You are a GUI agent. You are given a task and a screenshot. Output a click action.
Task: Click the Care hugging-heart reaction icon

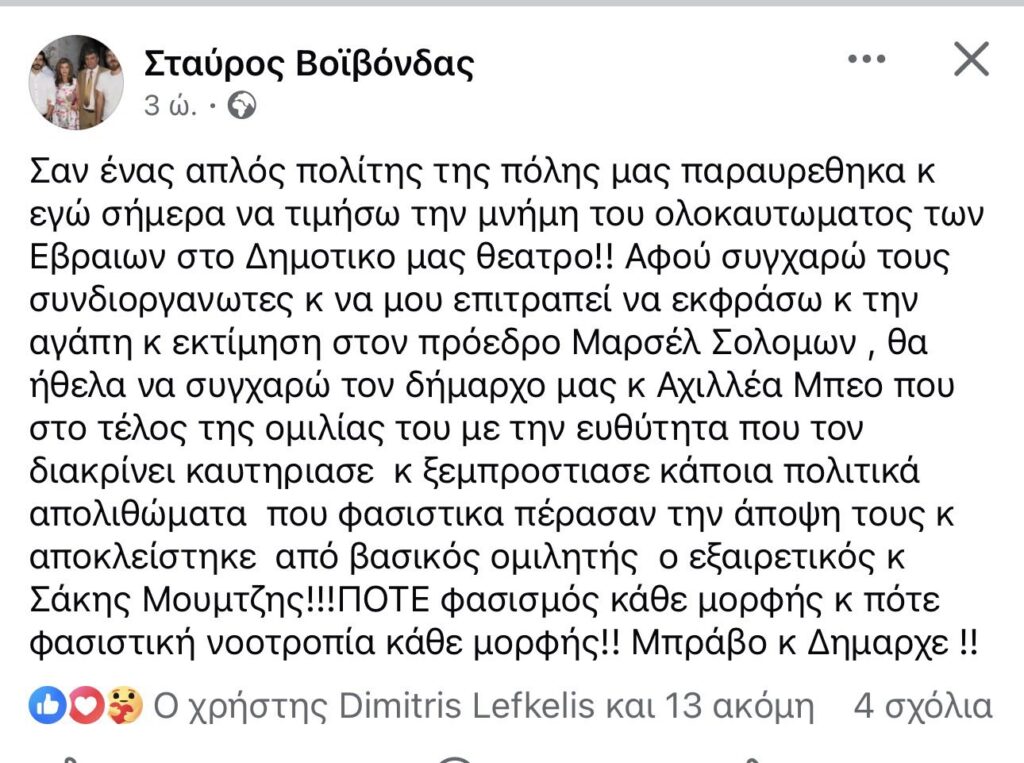coord(125,707)
